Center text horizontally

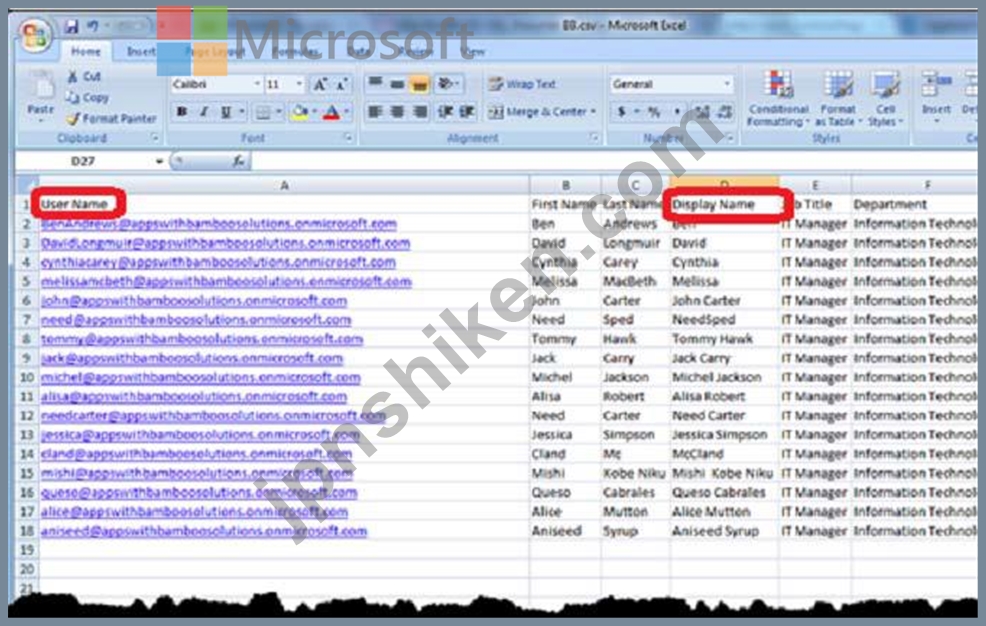[397, 112]
